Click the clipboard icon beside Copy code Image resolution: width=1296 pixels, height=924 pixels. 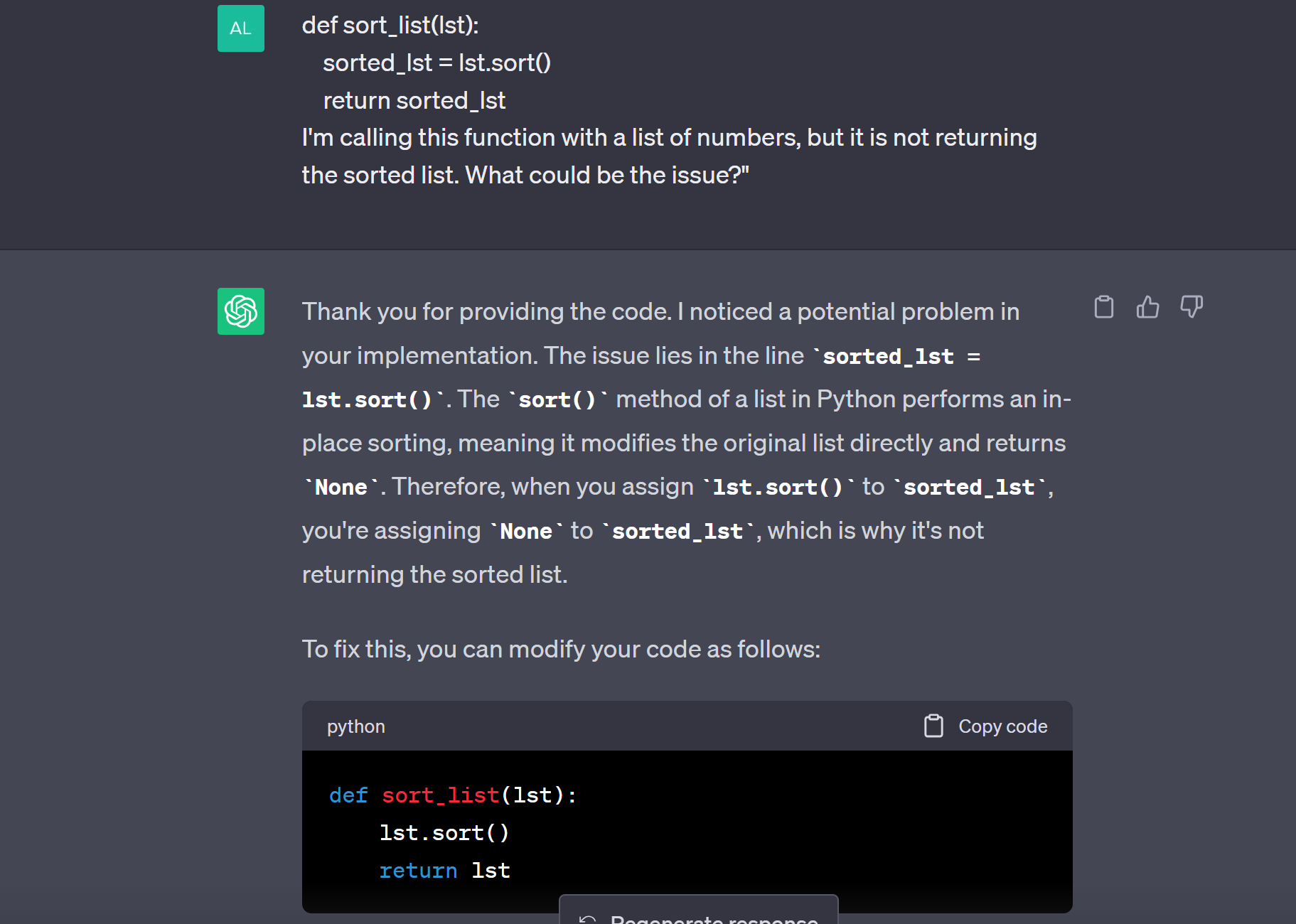[933, 726]
